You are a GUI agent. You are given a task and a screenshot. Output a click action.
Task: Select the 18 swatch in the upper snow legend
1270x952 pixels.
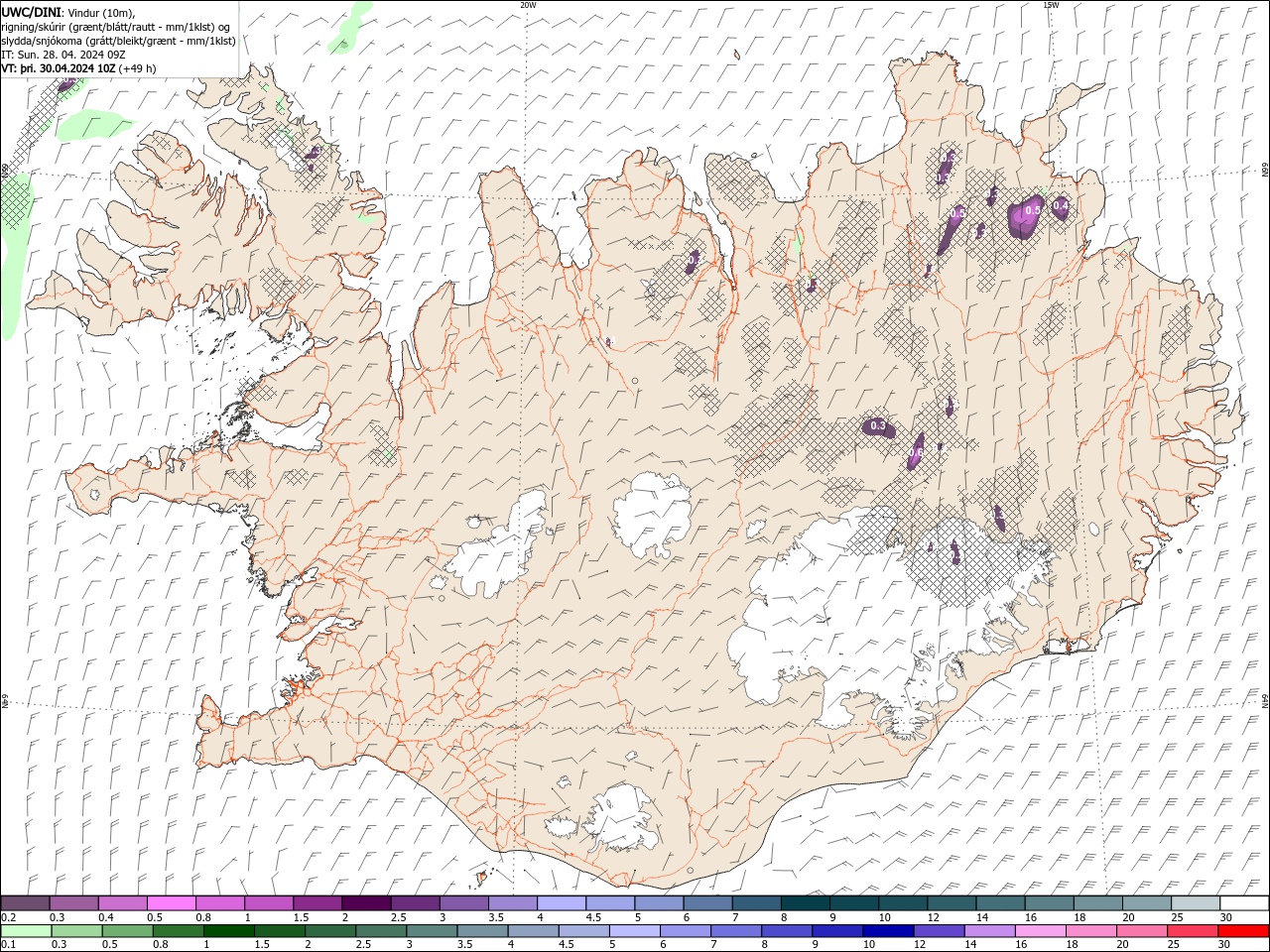[x=1098, y=902]
